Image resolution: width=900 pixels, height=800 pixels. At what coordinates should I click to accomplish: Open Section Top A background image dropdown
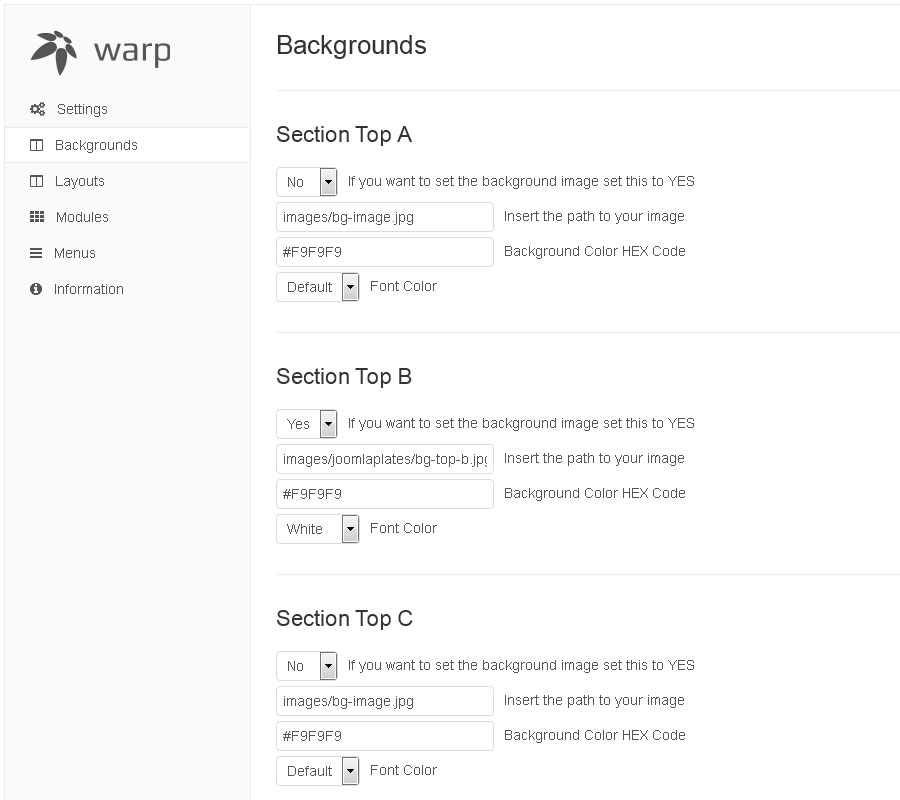(x=307, y=182)
